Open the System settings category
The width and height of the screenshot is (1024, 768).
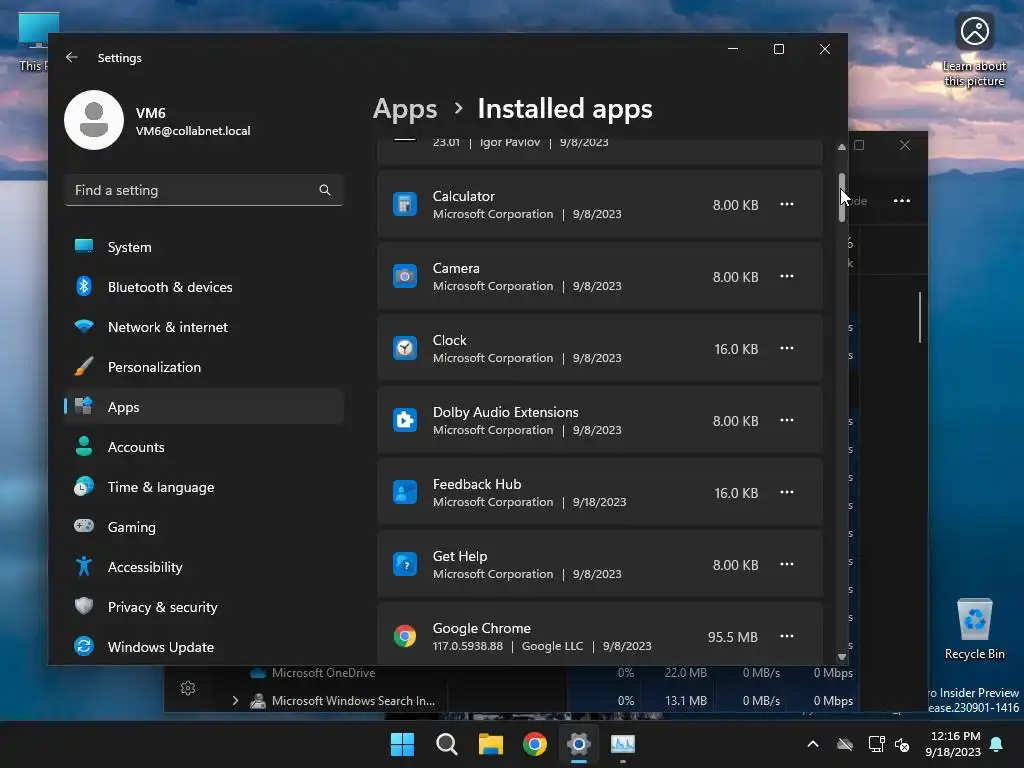tap(204, 247)
